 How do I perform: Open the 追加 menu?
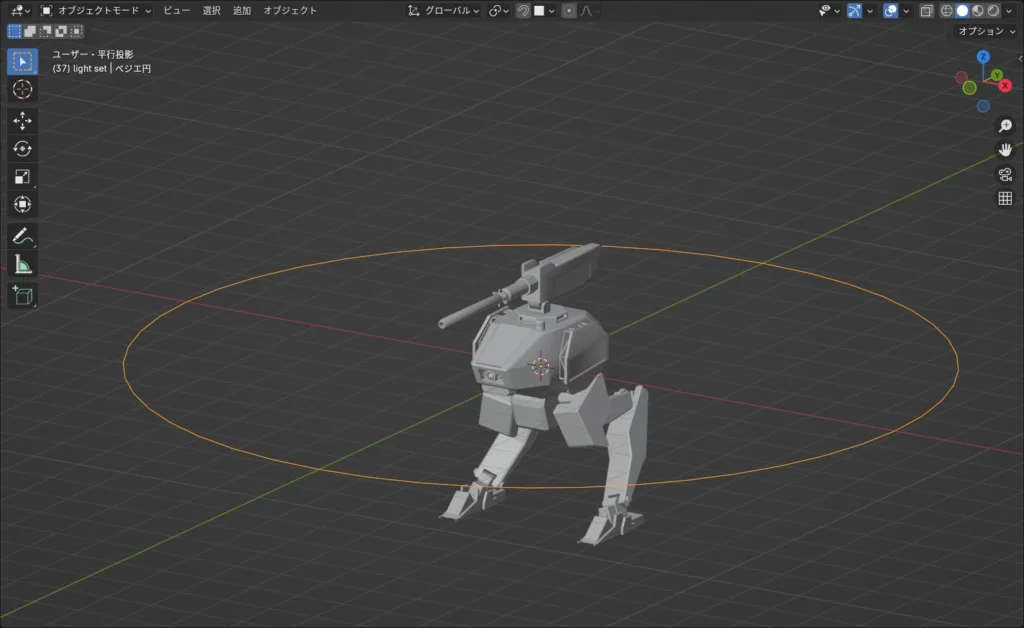pyautogui.click(x=242, y=11)
